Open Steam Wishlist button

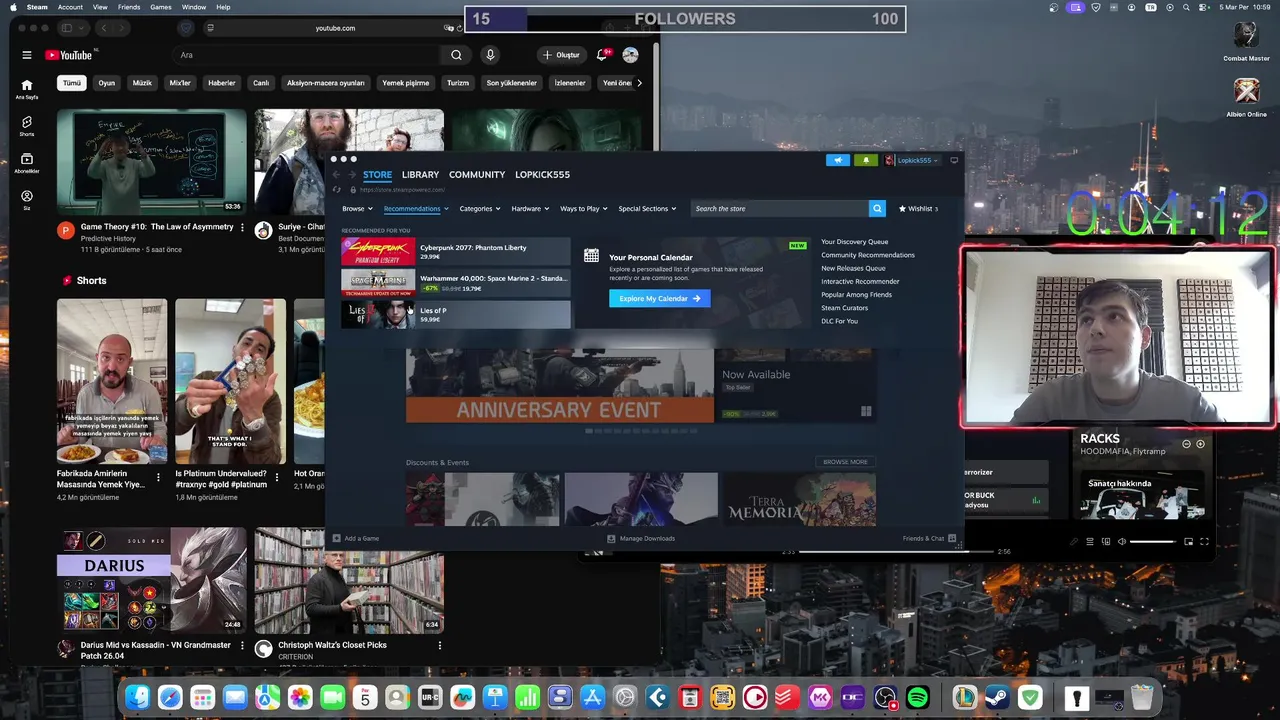click(x=918, y=209)
